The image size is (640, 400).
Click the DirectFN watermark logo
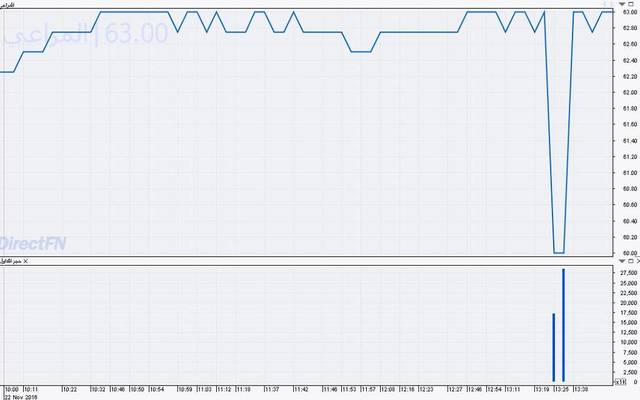click(x=32, y=243)
